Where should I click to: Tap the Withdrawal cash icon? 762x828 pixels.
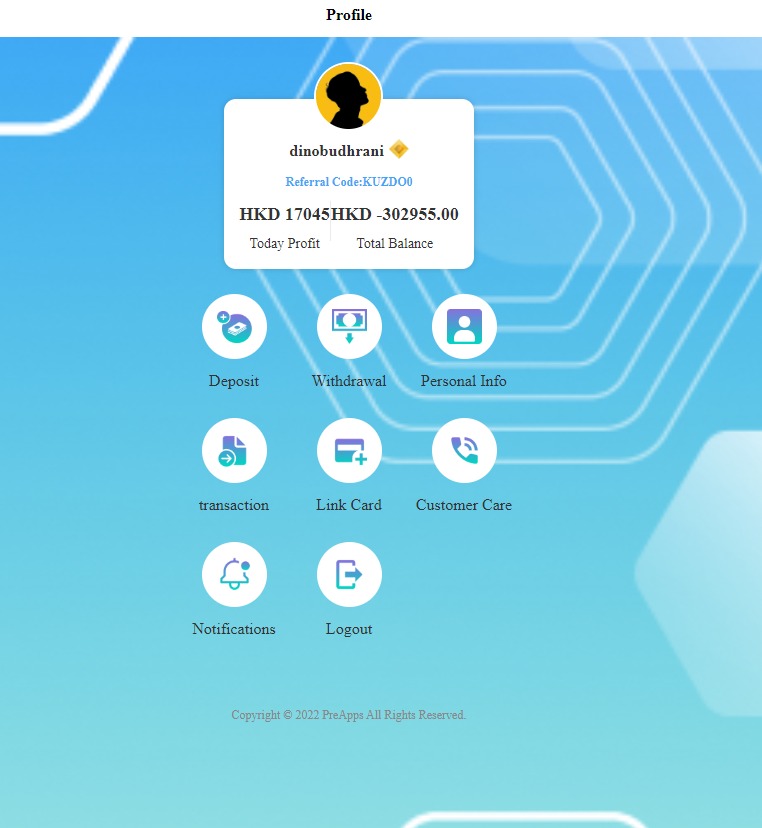point(349,326)
